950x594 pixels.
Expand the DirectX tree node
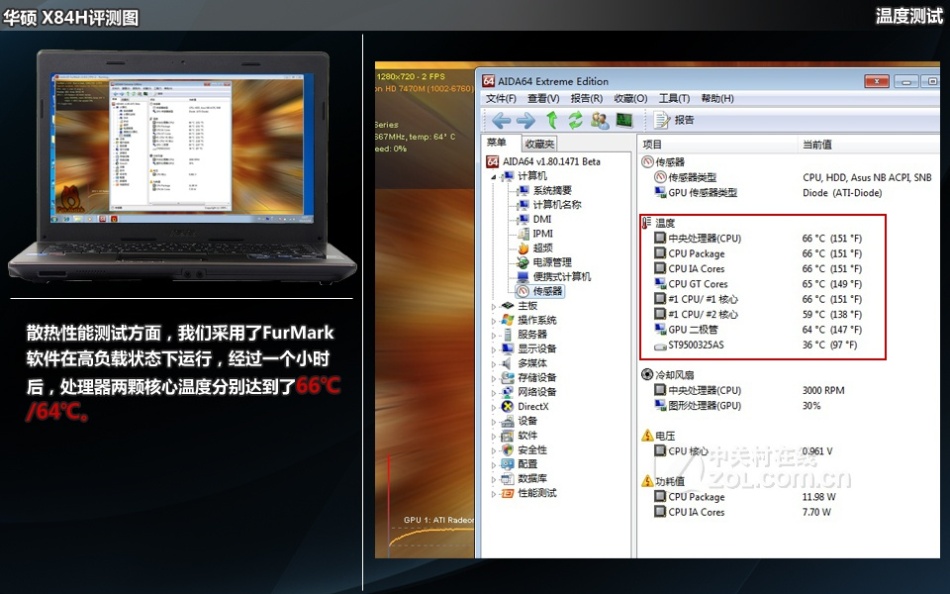pos(494,407)
